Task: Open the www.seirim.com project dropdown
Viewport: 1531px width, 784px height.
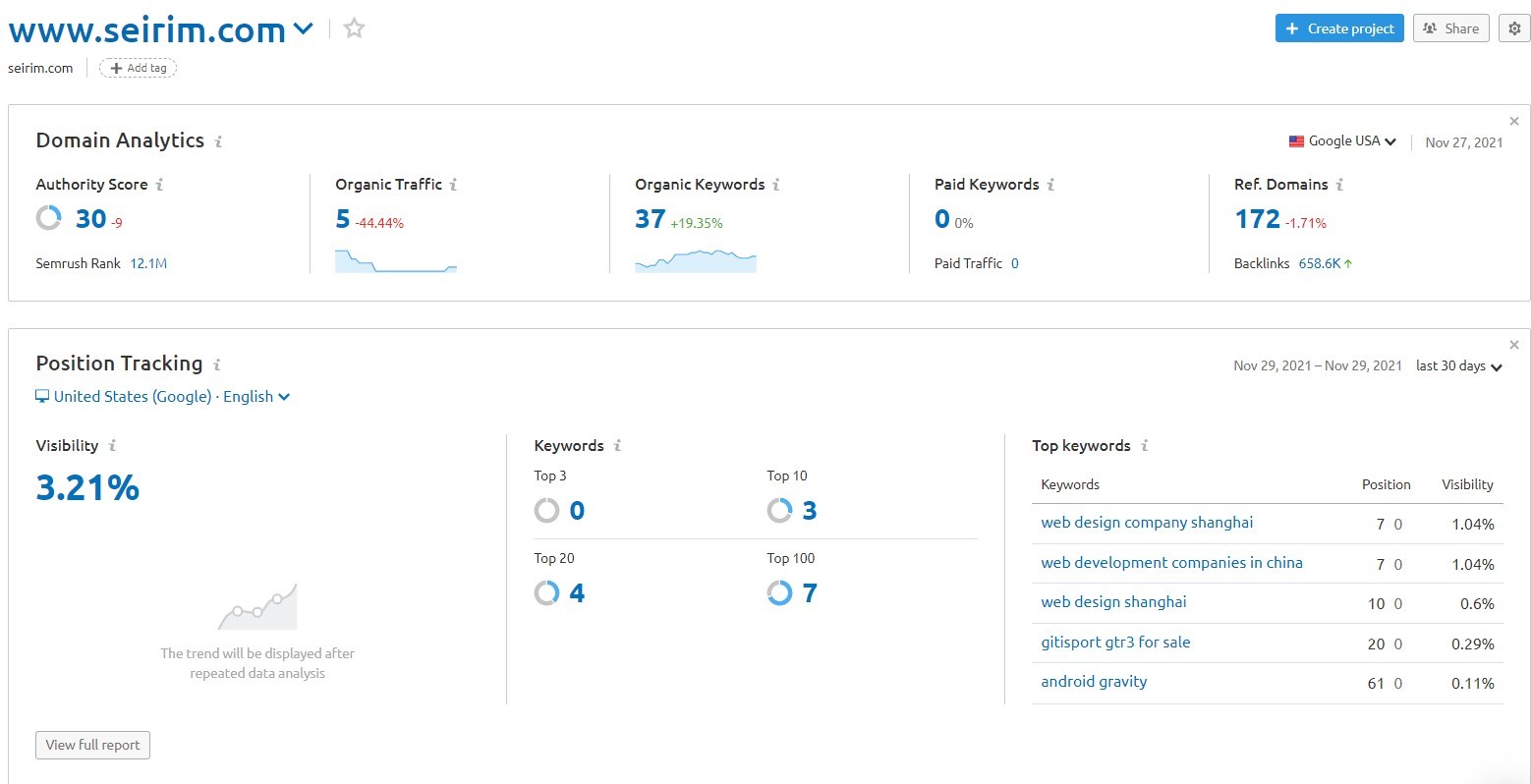Action: pyautogui.click(x=304, y=29)
